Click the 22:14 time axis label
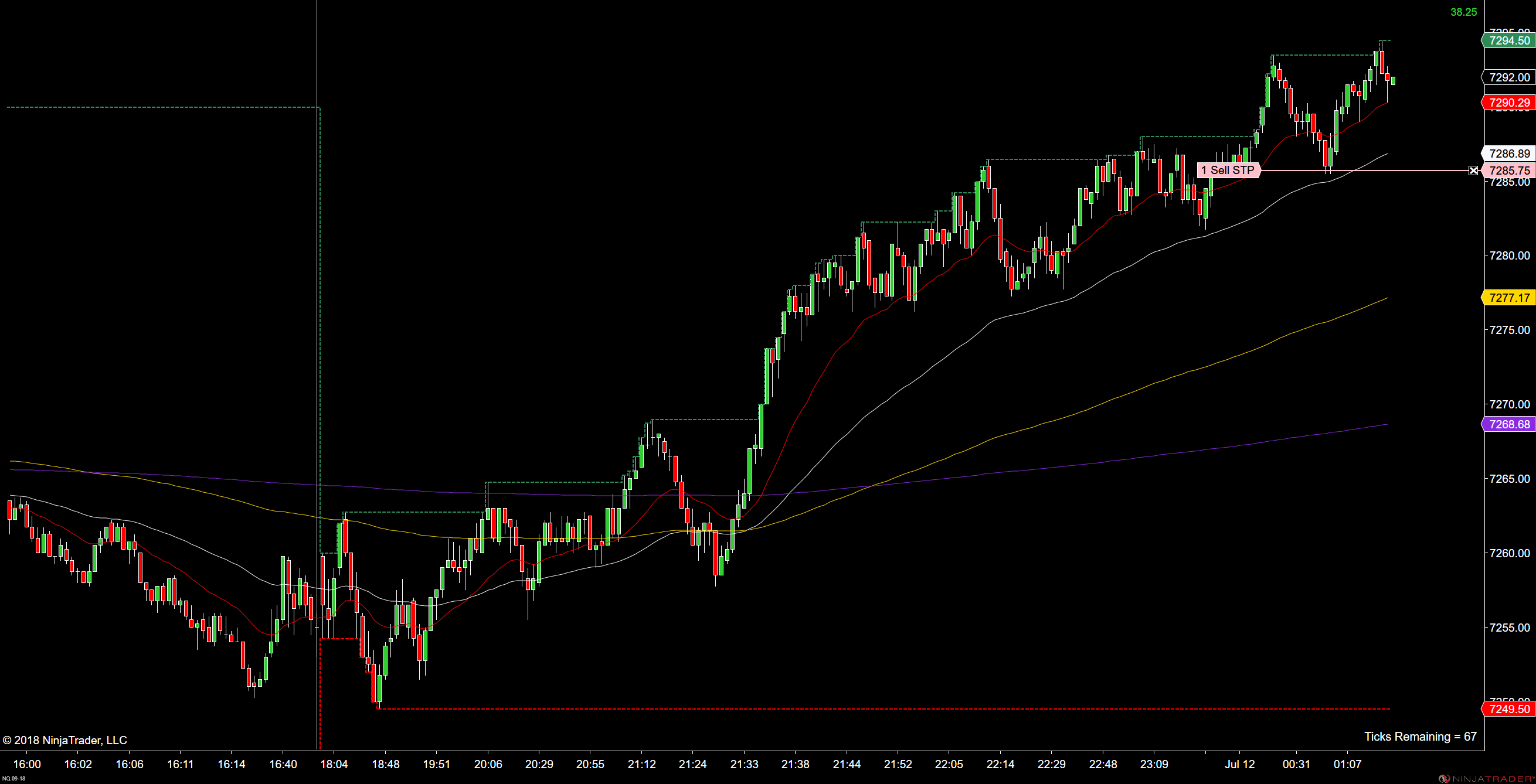 click(x=1001, y=764)
